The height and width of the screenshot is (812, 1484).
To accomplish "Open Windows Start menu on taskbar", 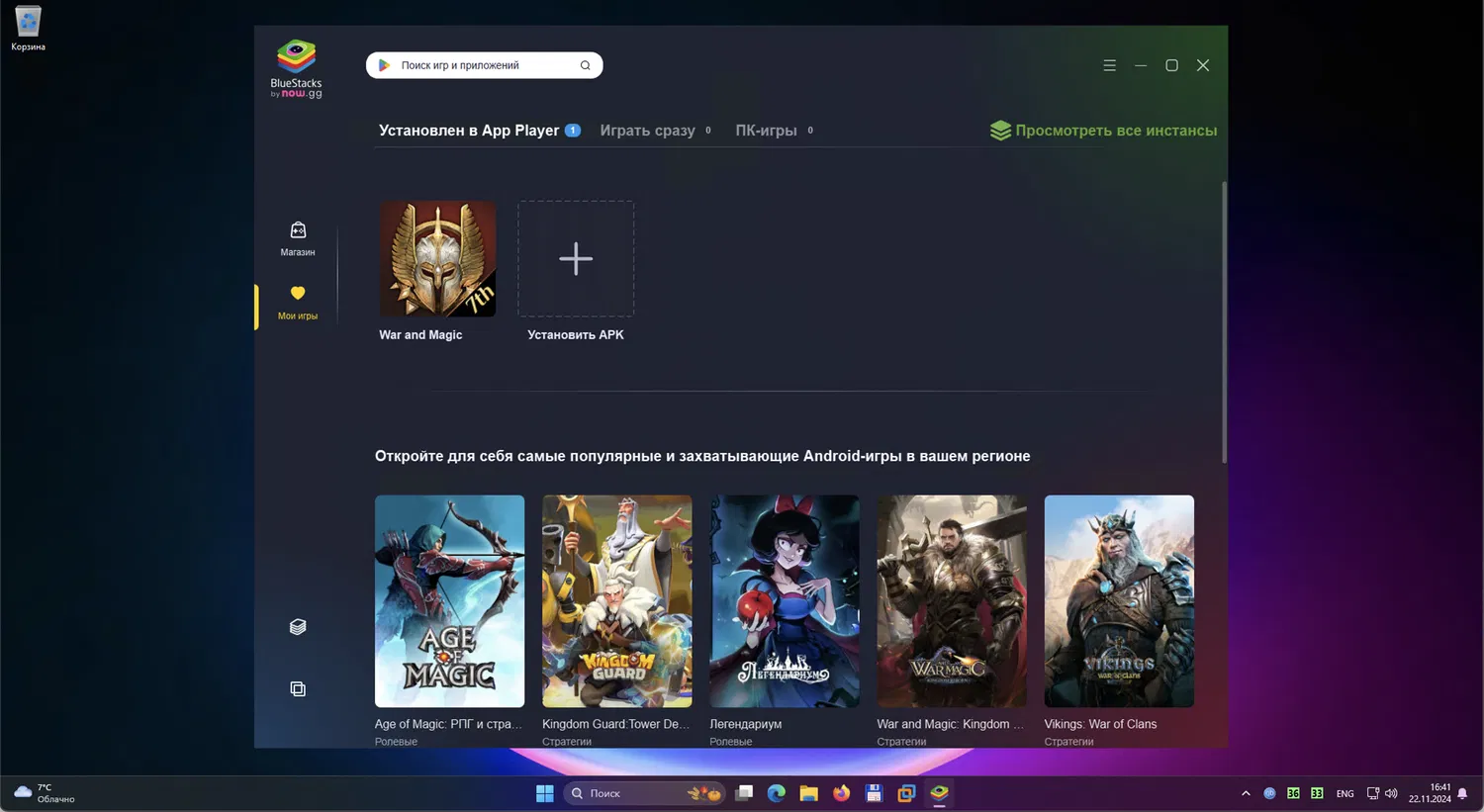I will 544,793.
